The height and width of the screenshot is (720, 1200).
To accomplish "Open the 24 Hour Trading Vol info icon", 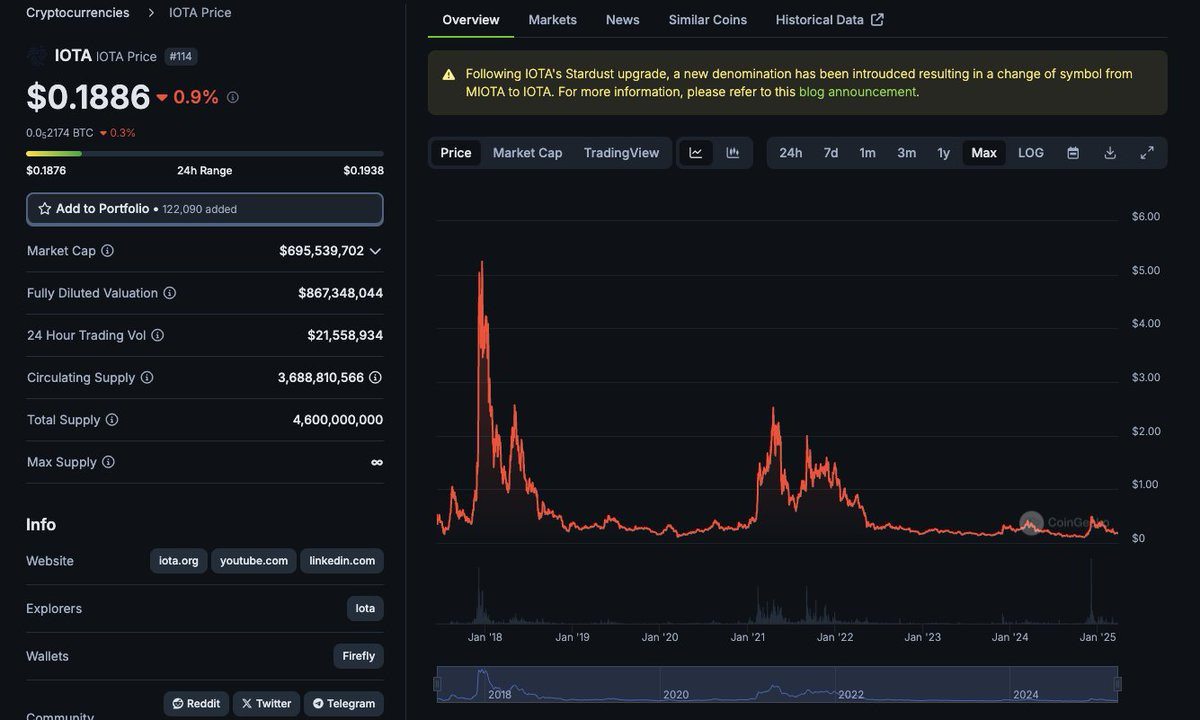I will coord(158,335).
